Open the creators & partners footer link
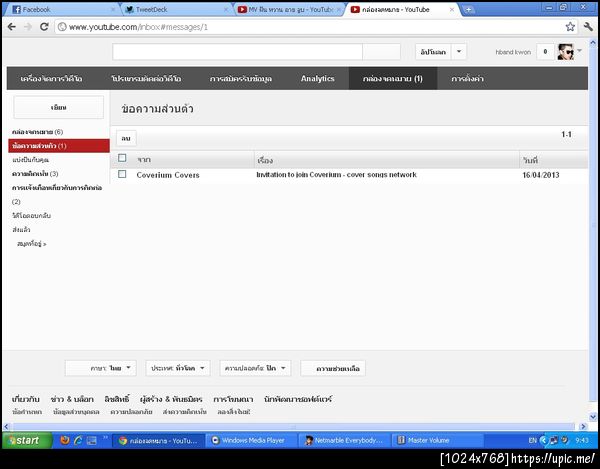The height and width of the screenshot is (469, 600). pos(171,399)
